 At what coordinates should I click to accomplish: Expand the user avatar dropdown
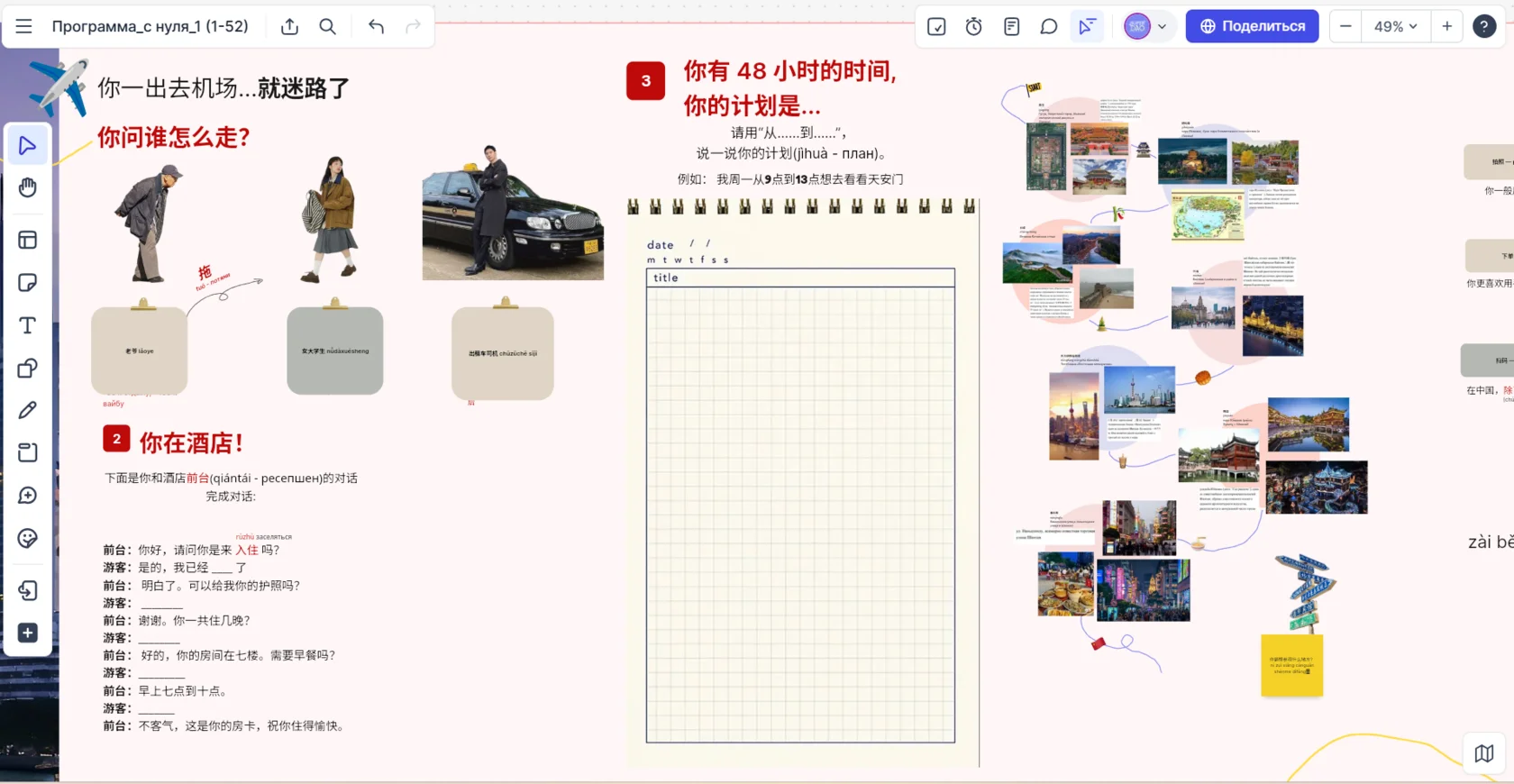1162,26
